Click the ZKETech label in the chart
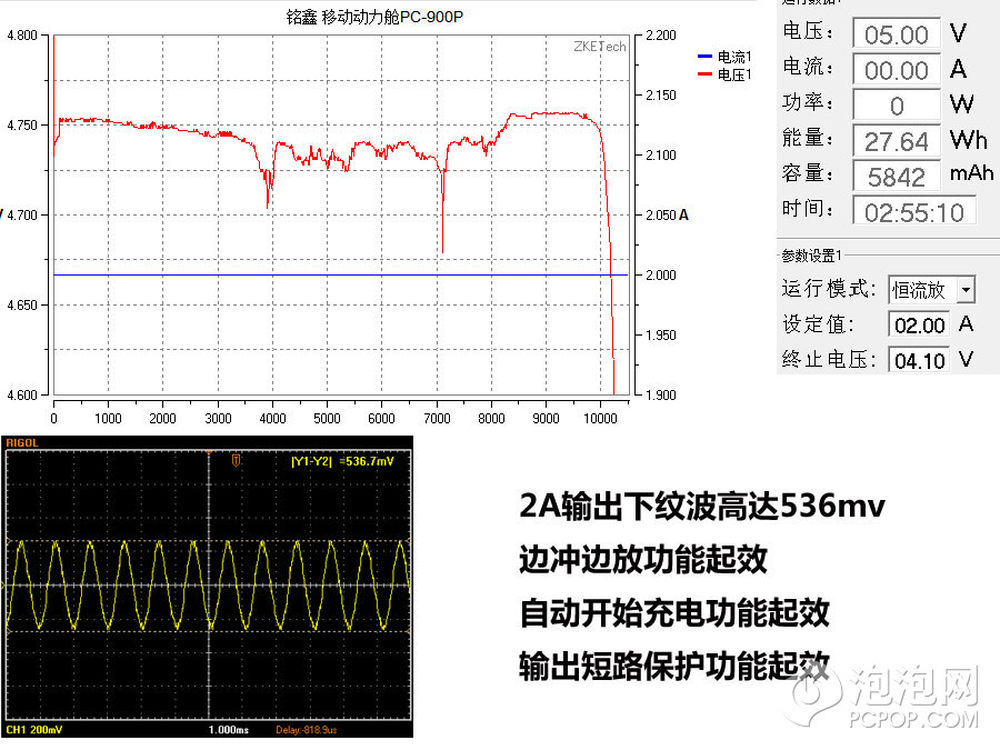Viewport: 1000px width, 750px height. click(599, 47)
